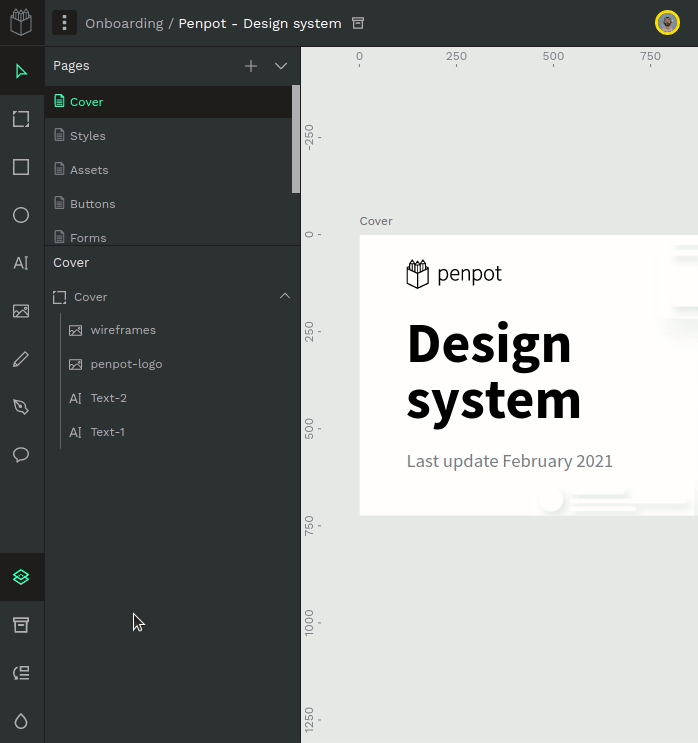This screenshot has width=698, height=743.
Task: Collapse the Pages list
Action: (x=281, y=66)
